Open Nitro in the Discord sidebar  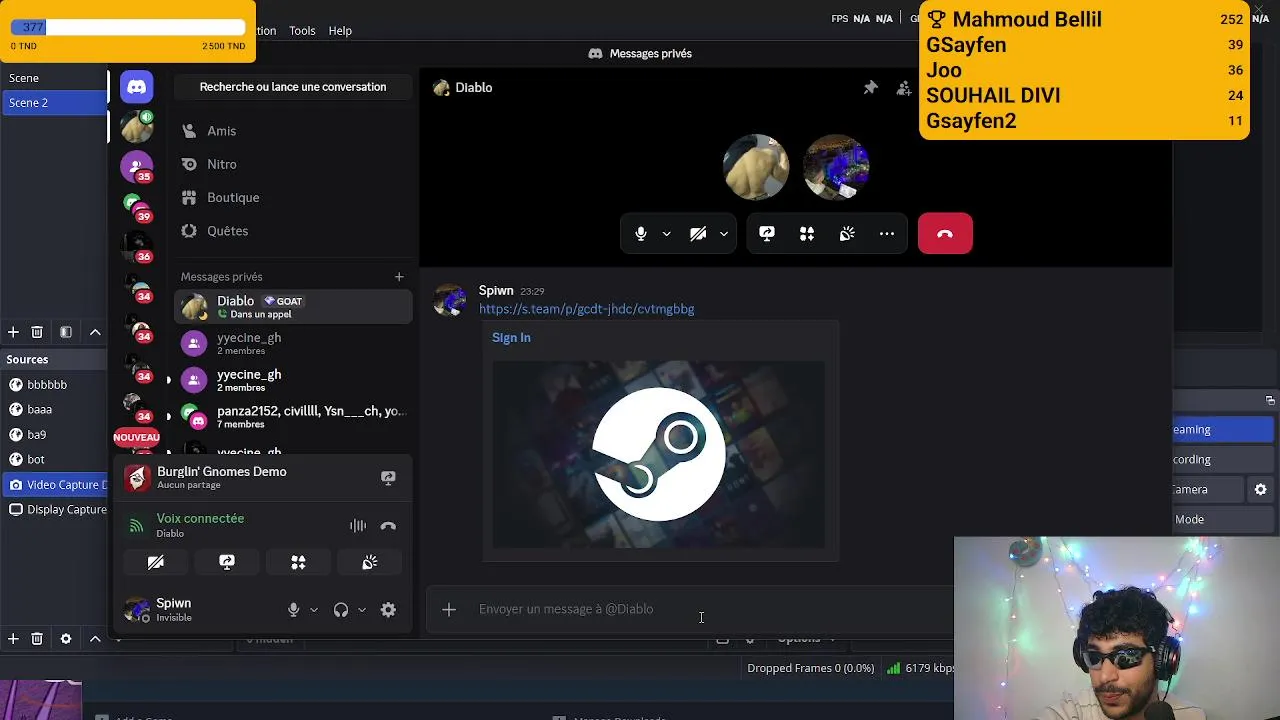point(294,164)
